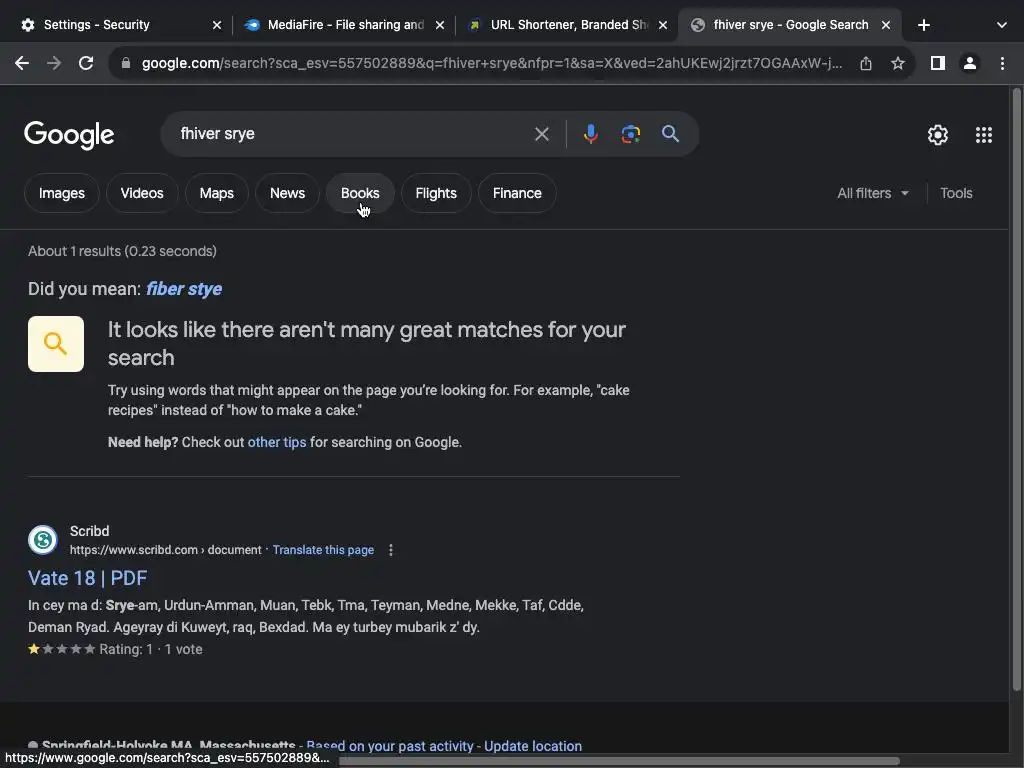The image size is (1024, 768).
Task: Filter results by Finance
Action: [517, 193]
